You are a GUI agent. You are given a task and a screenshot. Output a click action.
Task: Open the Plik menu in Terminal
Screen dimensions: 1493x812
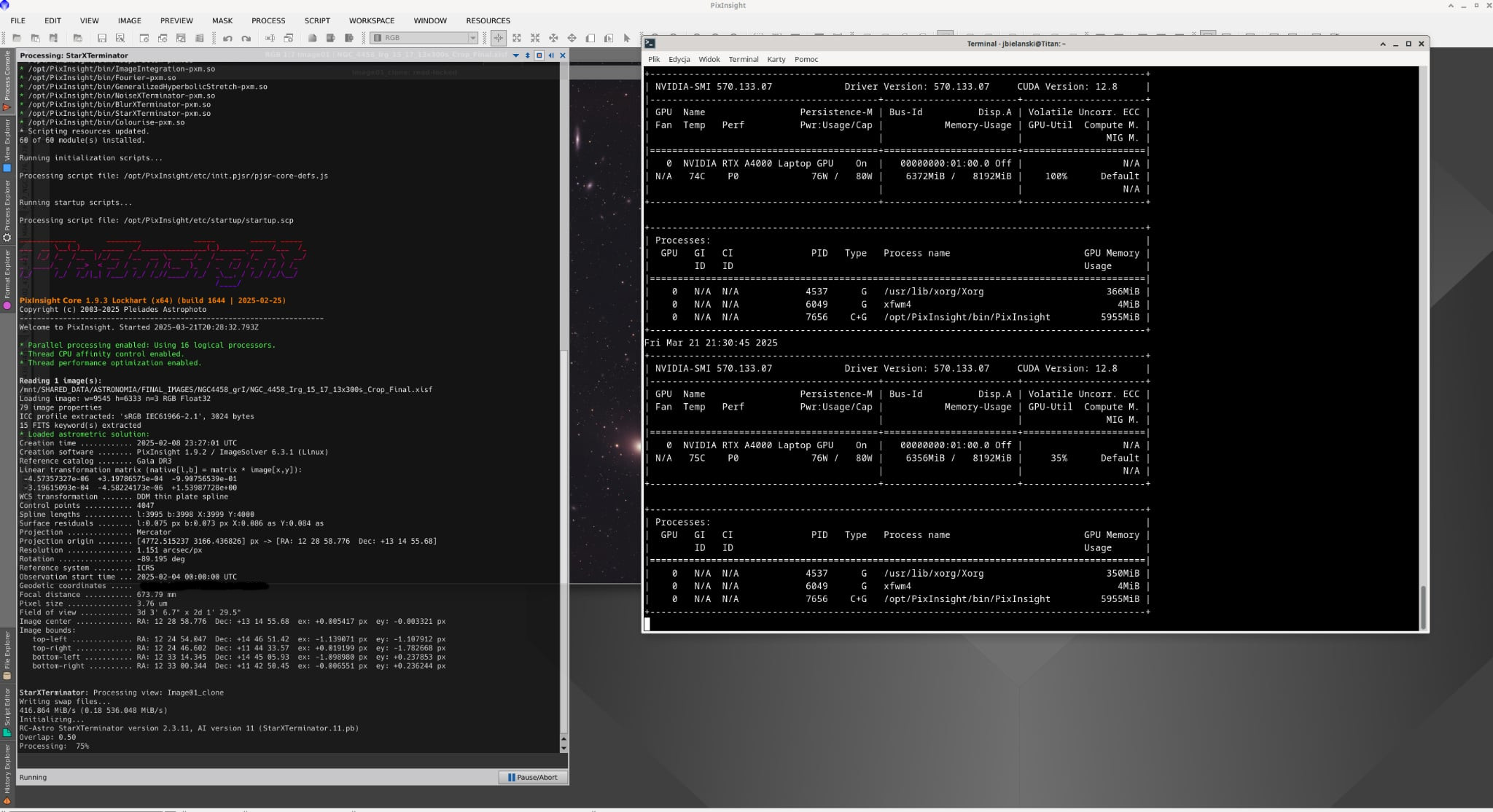point(654,60)
